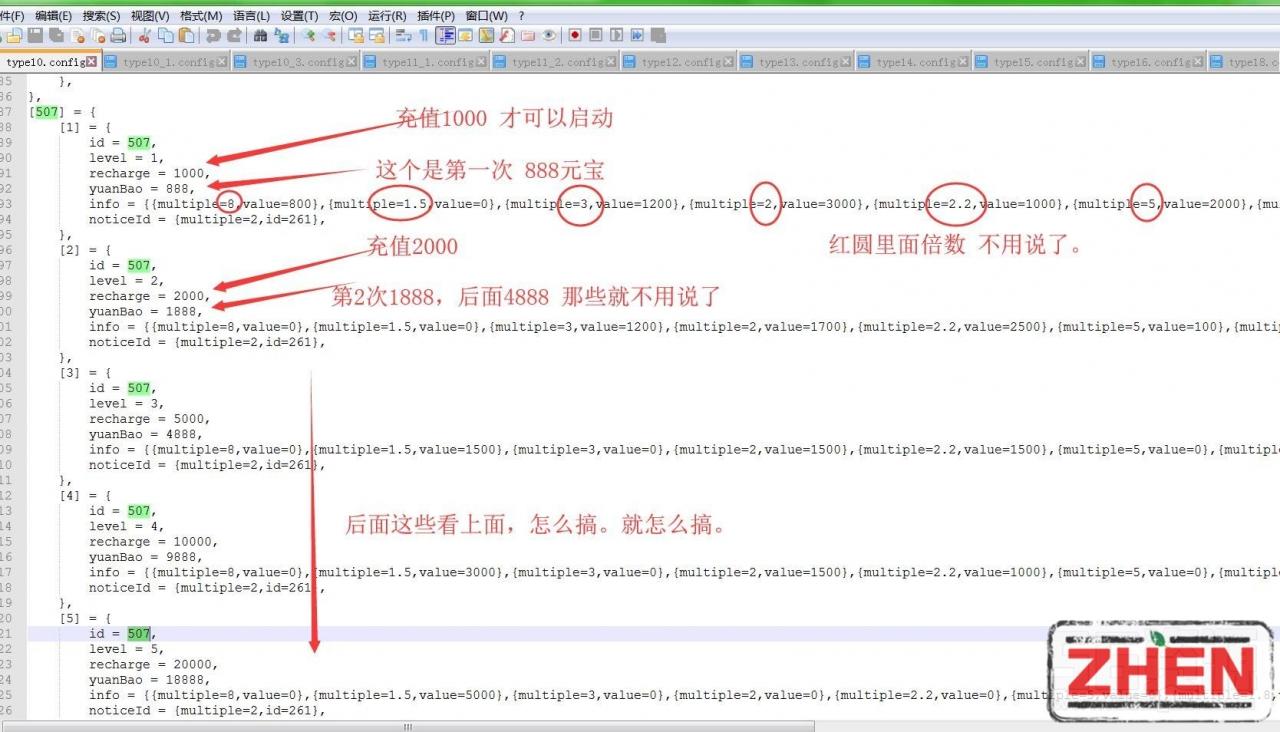1280x732 pixels.
Task: Close the current document using the toolbar
Action: pyautogui.click(x=78, y=35)
